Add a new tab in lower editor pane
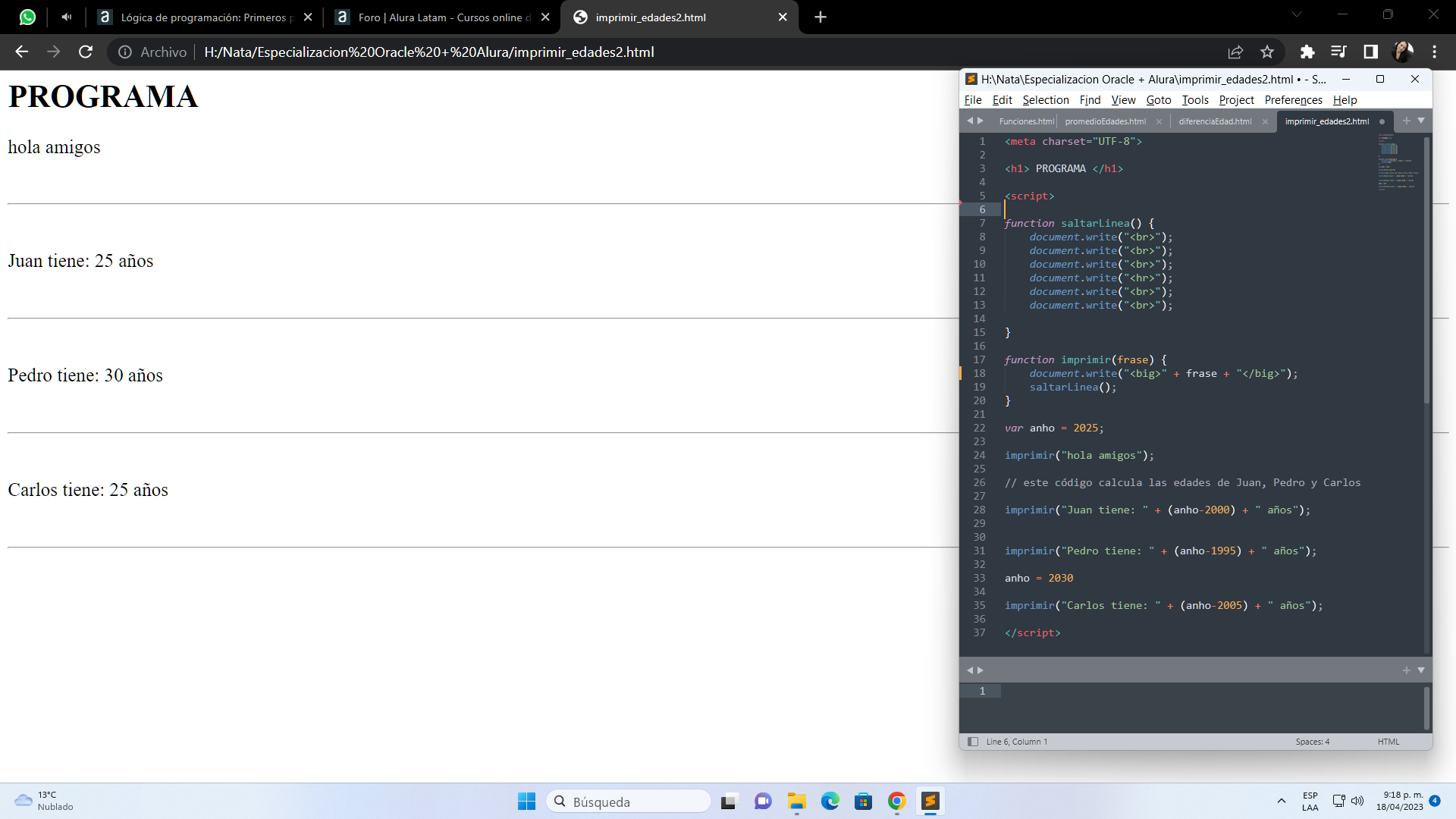 pos(1407,670)
